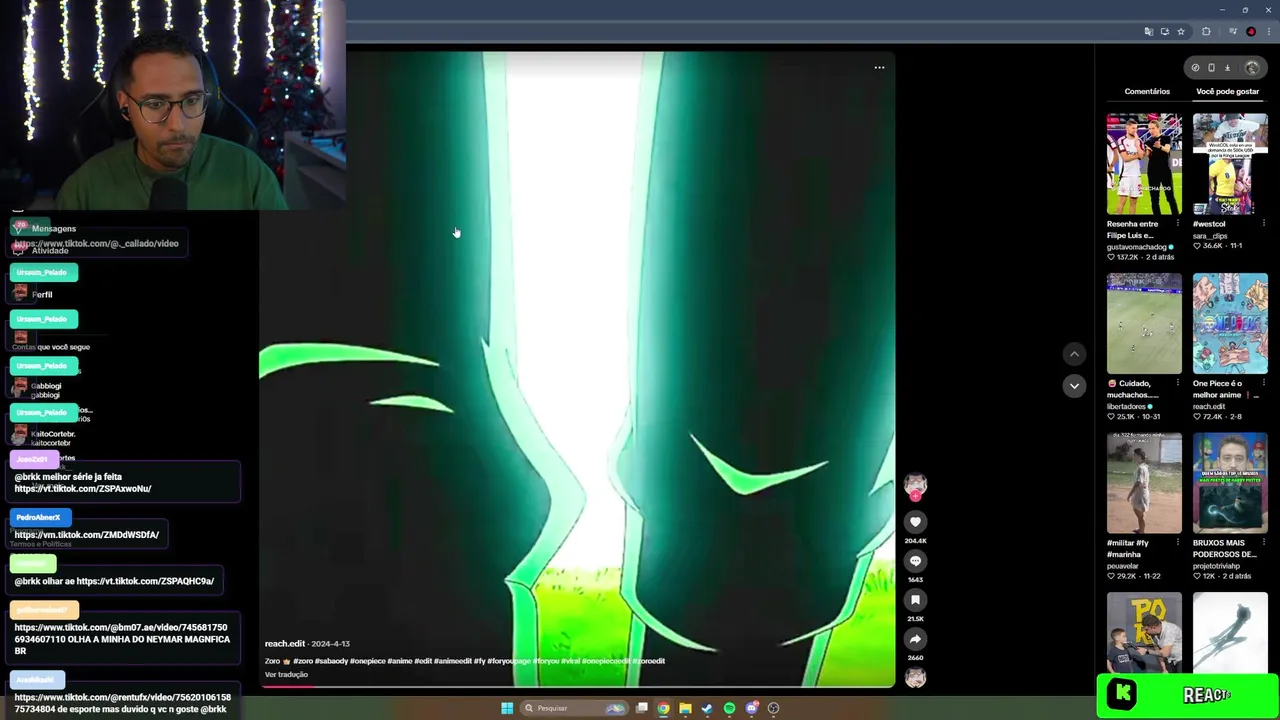
Task: Click the phone app icon in top pill
Action: point(1211,68)
